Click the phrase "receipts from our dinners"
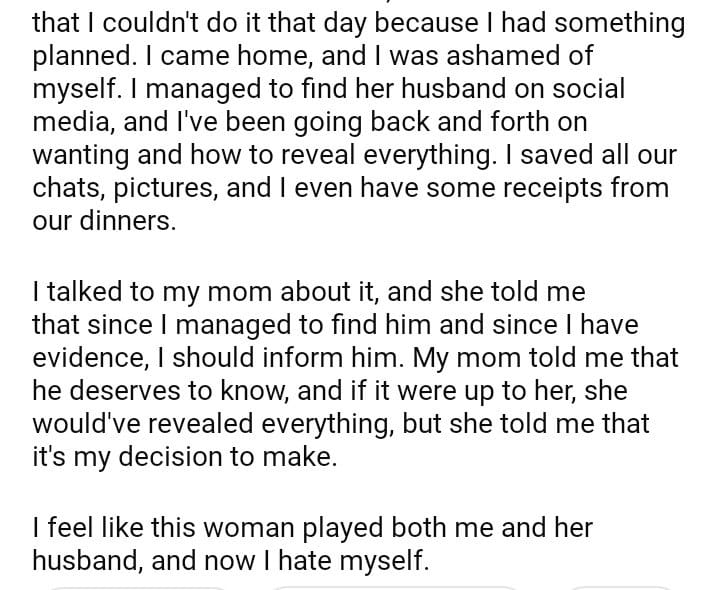This screenshot has height=590, width=720. click(x=572, y=189)
